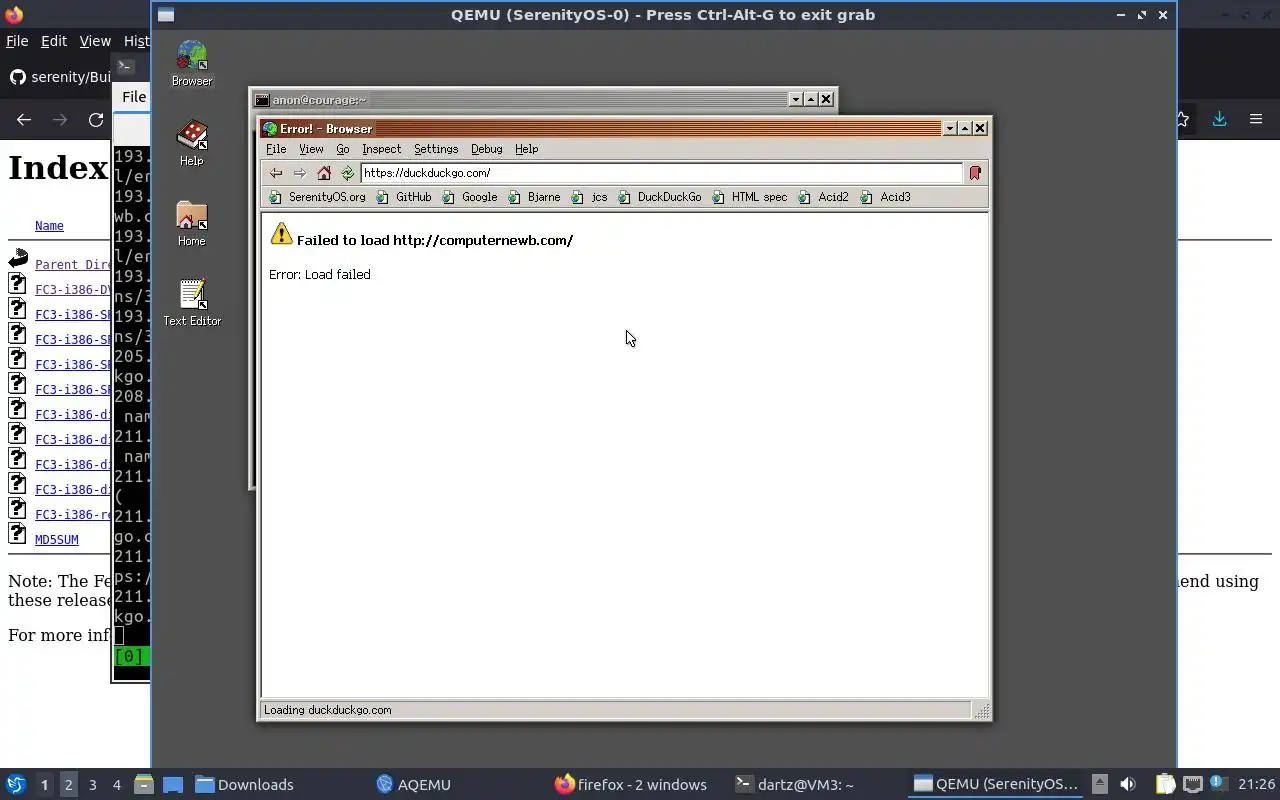Open the Home page button in SerenityOS Browser
Viewport: 1280px width, 800px height.
(324, 173)
